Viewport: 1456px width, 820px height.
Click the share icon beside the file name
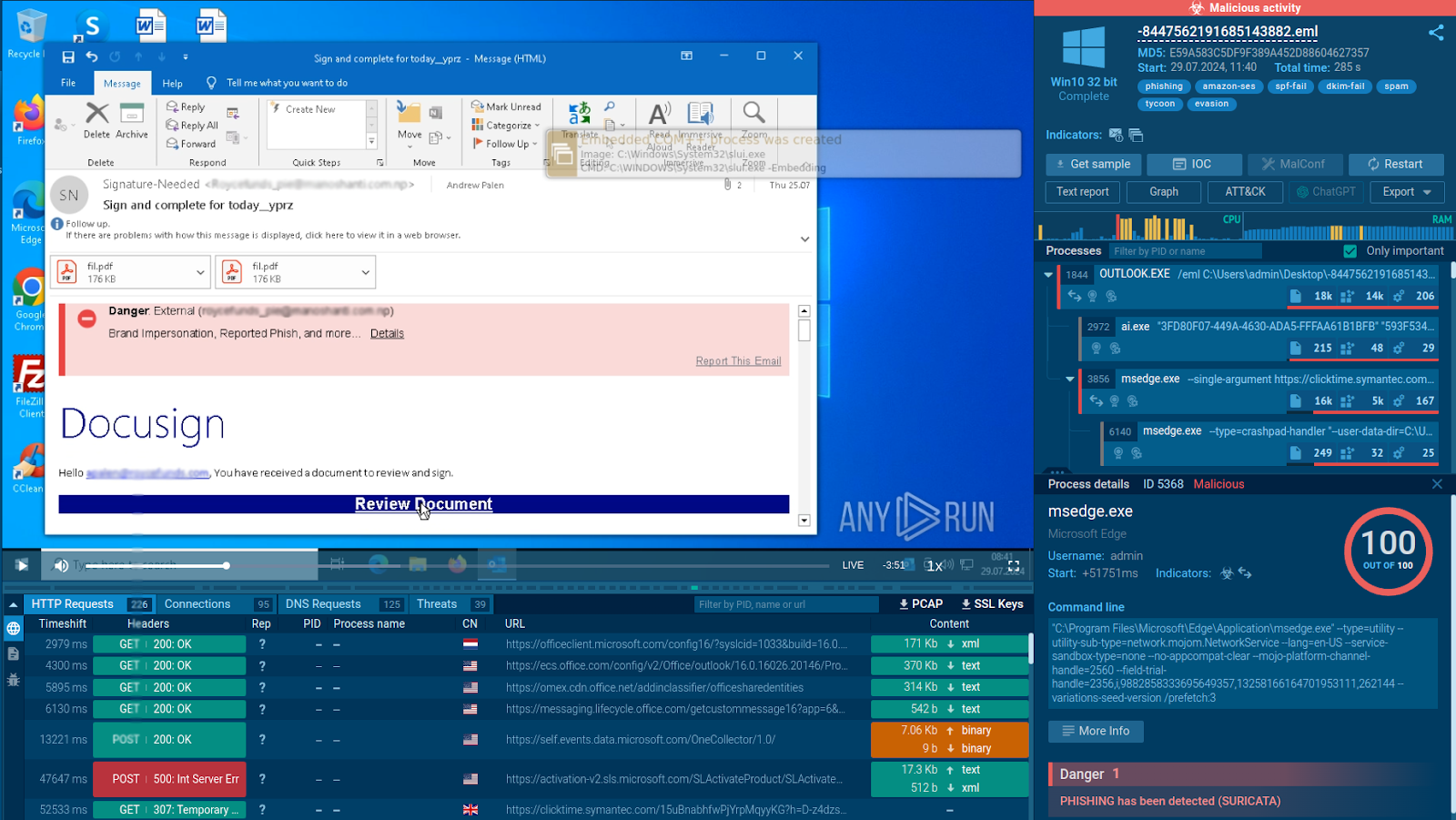click(1436, 33)
